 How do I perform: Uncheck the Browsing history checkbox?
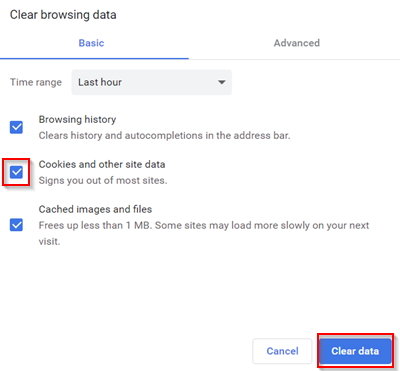tap(16, 127)
